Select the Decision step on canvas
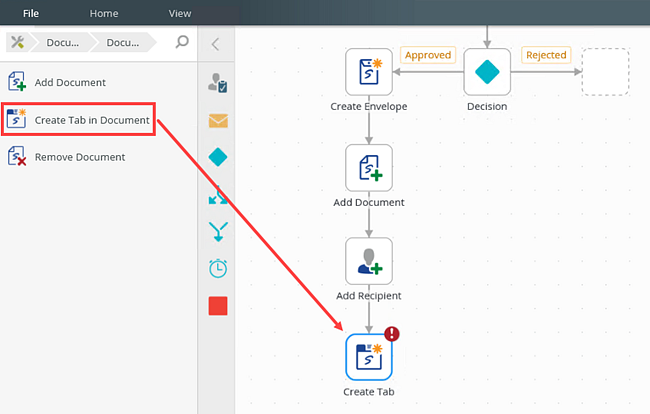 (487, 72)
